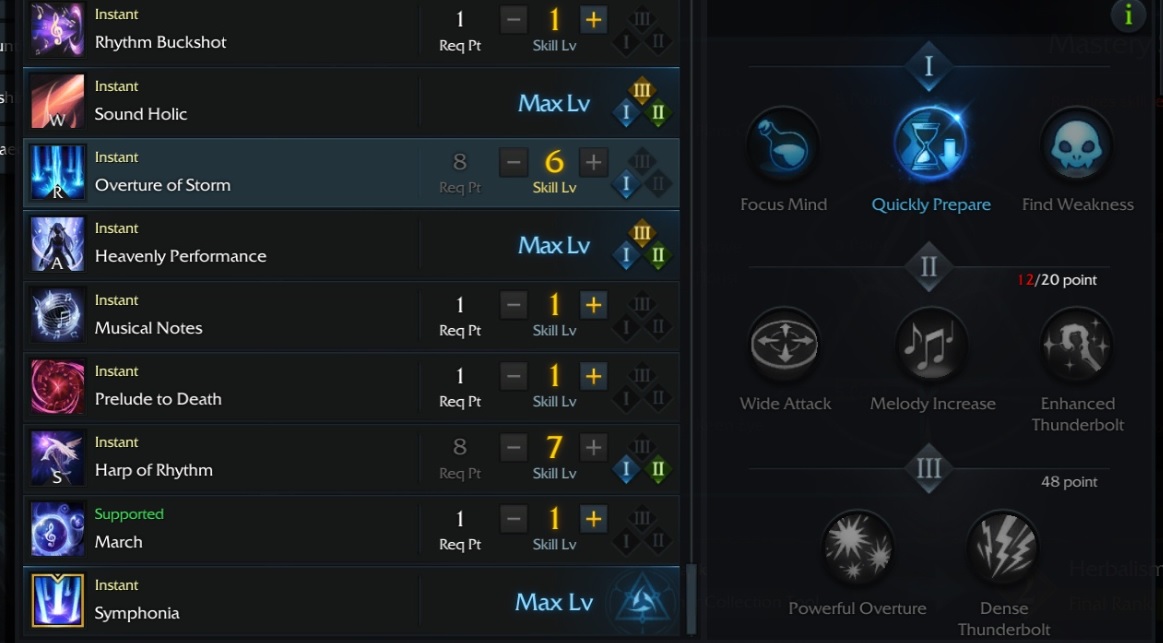Decrease Harp of Rhythm skill level
Screen dimensions: 1163x643
(513, 448)
